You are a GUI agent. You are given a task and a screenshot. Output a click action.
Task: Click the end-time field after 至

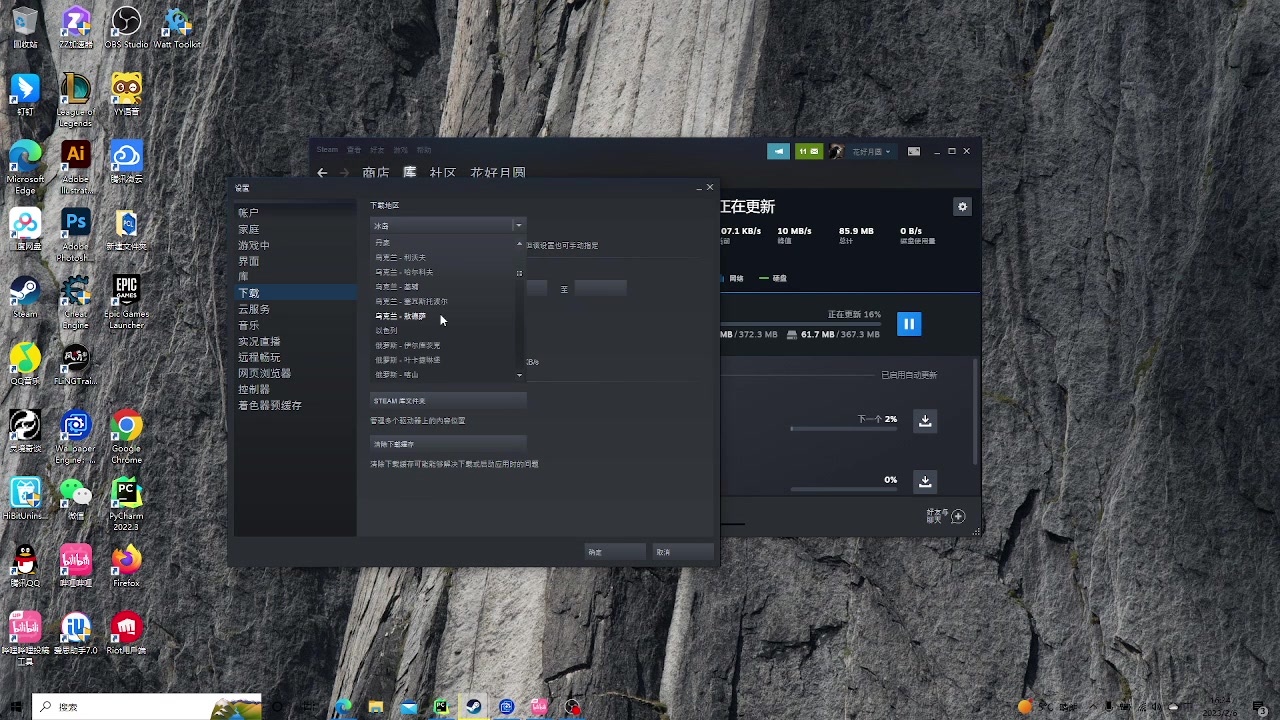tap(600, 288)
